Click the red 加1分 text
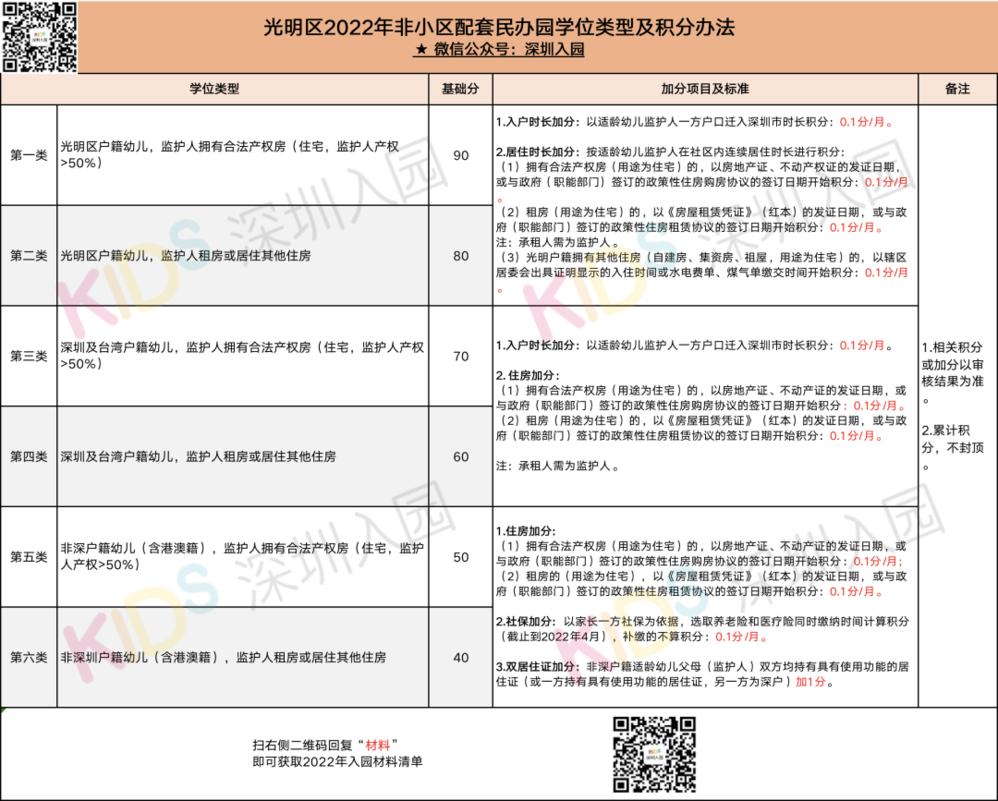The image size is (998, 801). coord(811,682)
